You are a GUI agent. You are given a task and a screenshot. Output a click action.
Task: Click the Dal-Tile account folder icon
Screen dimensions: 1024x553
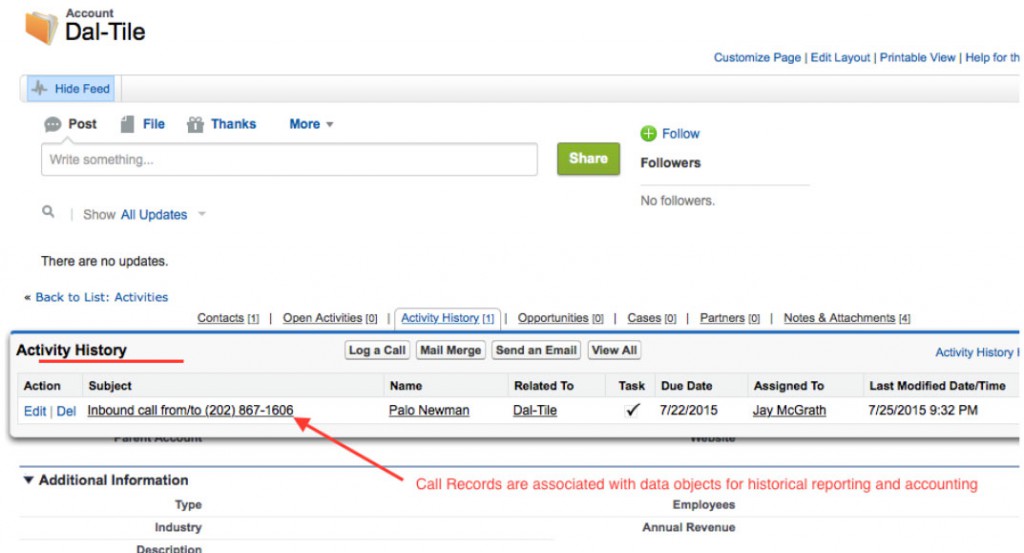[40, 27]
